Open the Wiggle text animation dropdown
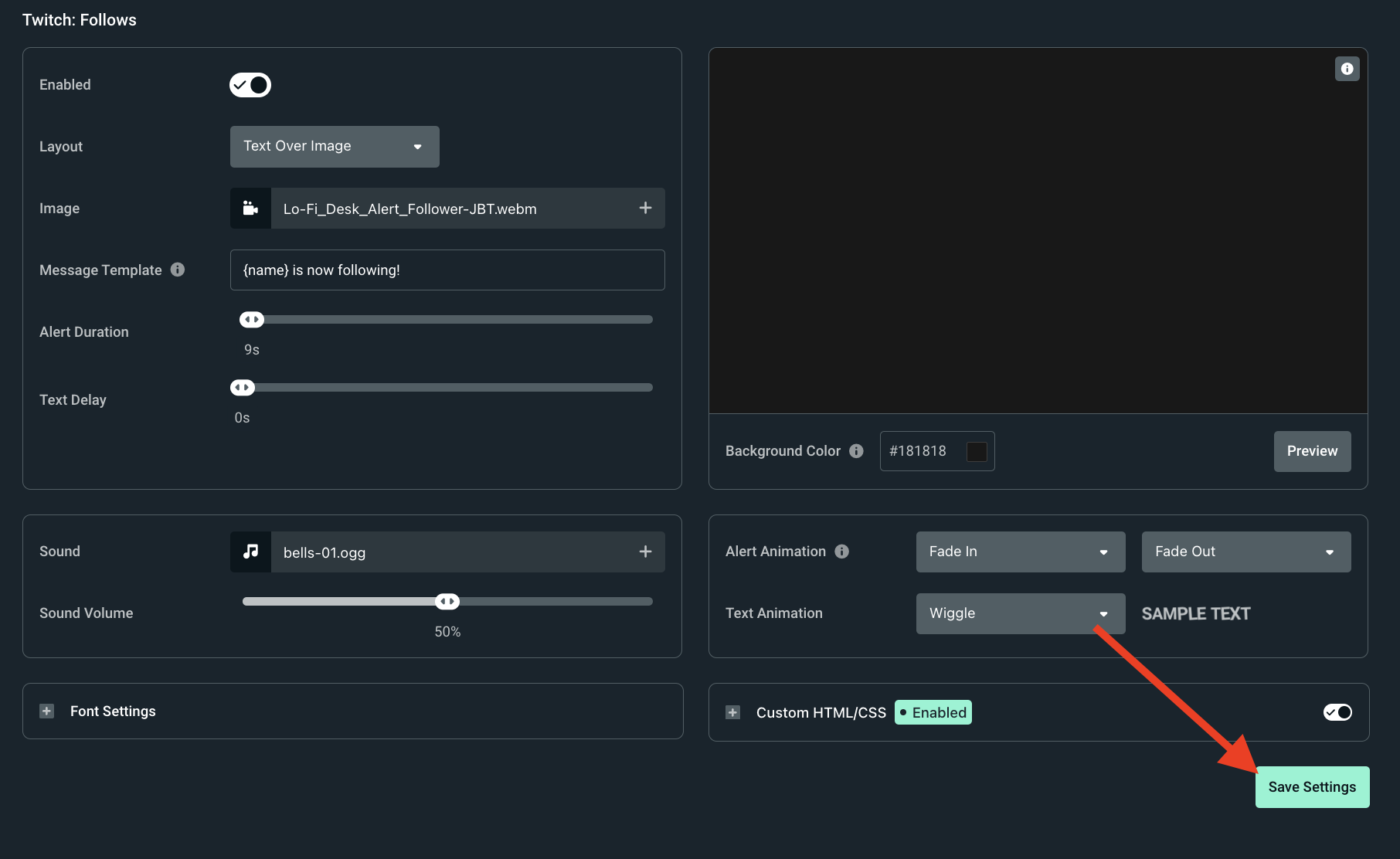The height and width of the screenshot is (859, 1400). point(1020,613)
